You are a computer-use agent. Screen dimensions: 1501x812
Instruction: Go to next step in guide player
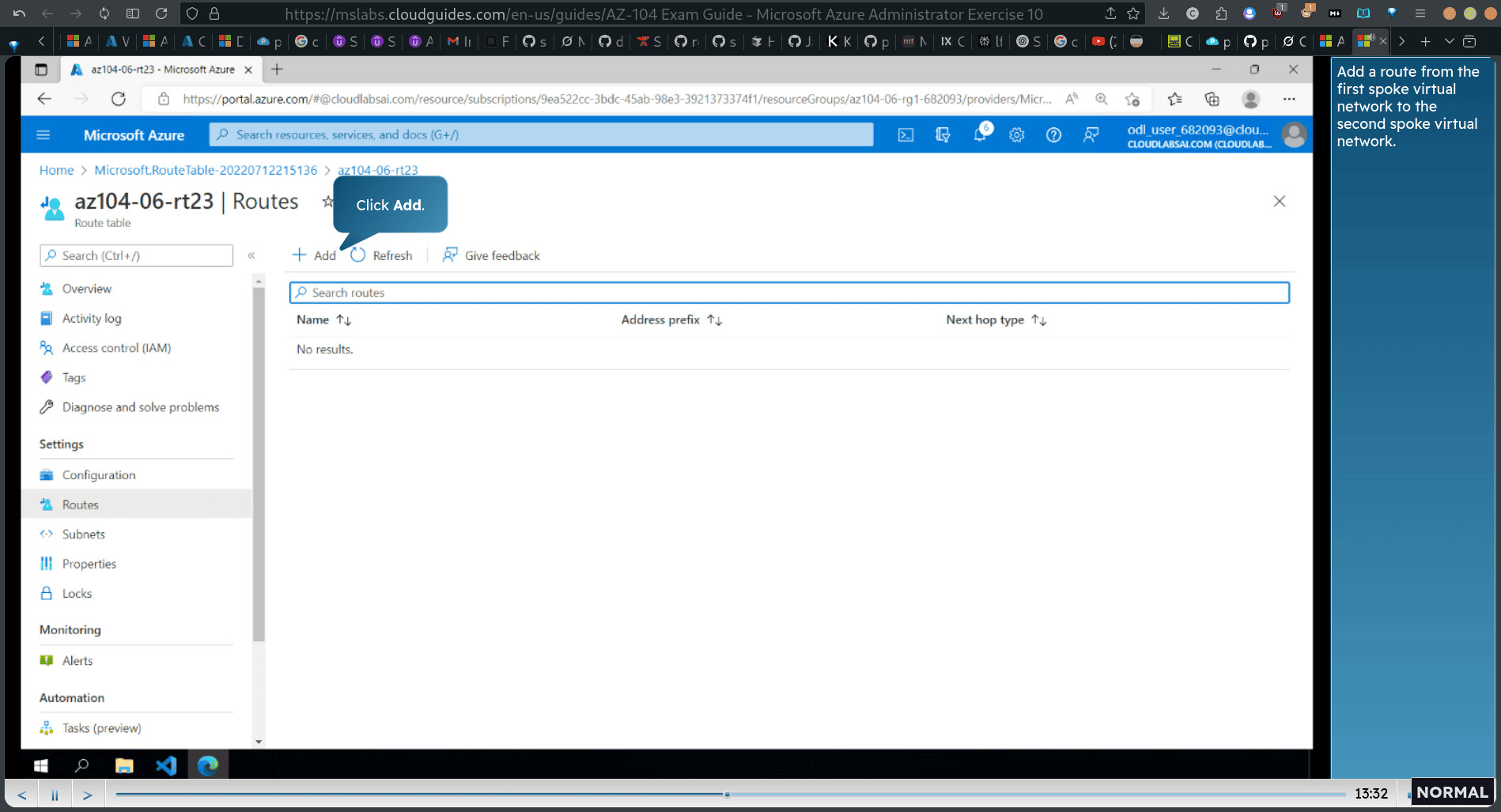(x=88, y=795)
